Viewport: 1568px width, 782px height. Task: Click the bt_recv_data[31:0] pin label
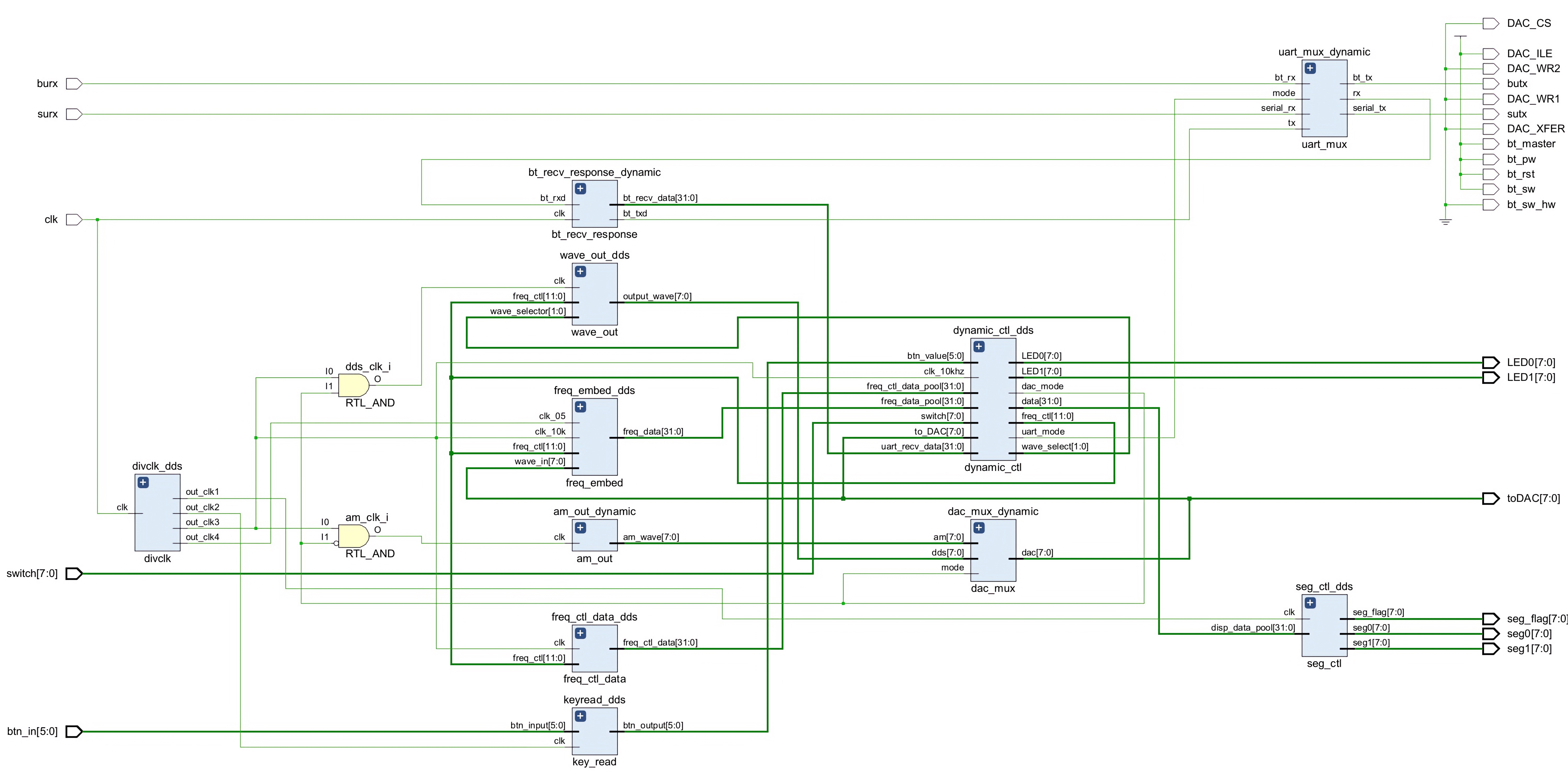[x=660, y=198]
